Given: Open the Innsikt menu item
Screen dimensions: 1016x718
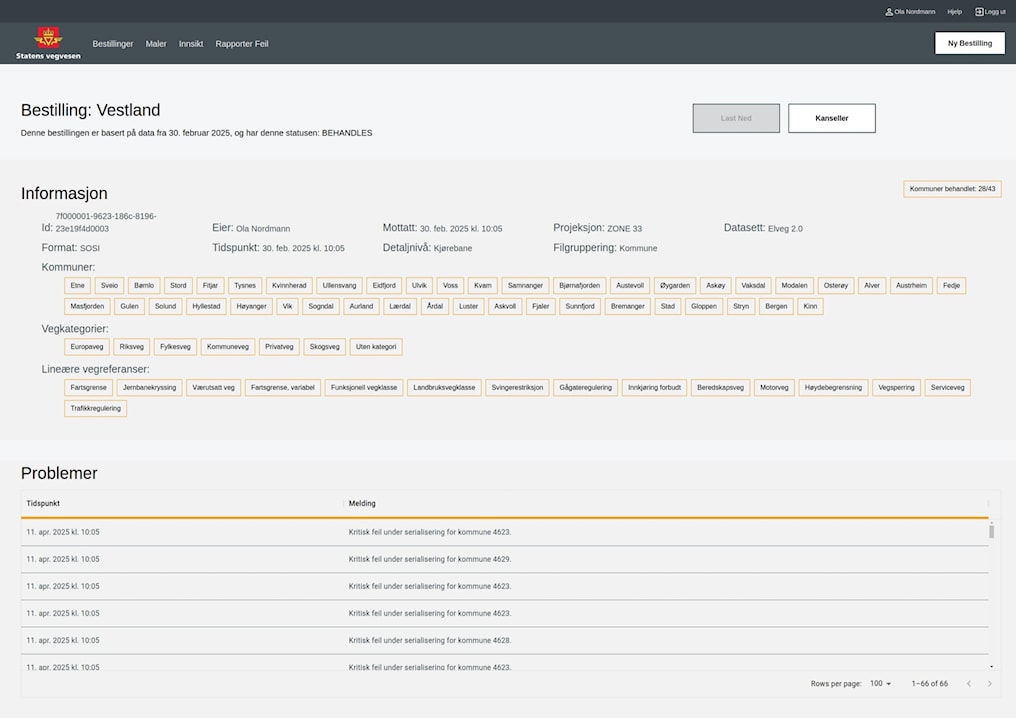Looking at the screenshot, I should pyautogui.click(x=191, y=44).
